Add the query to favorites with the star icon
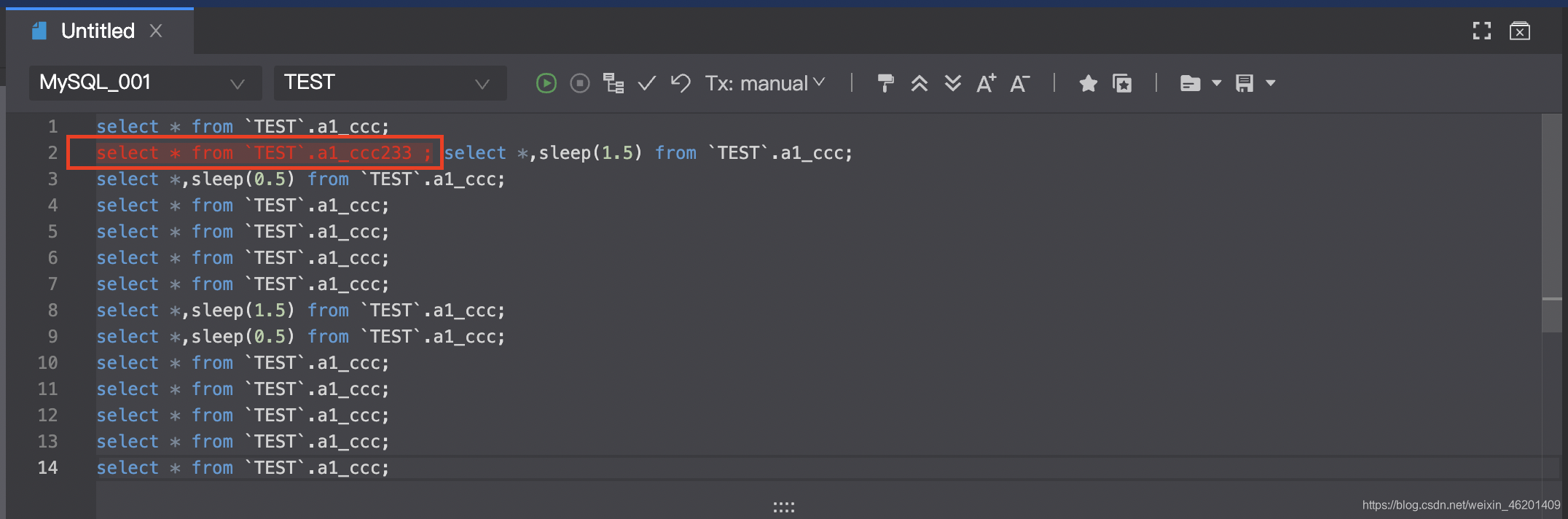1568x519 pixels. [x=1088, y=83]
